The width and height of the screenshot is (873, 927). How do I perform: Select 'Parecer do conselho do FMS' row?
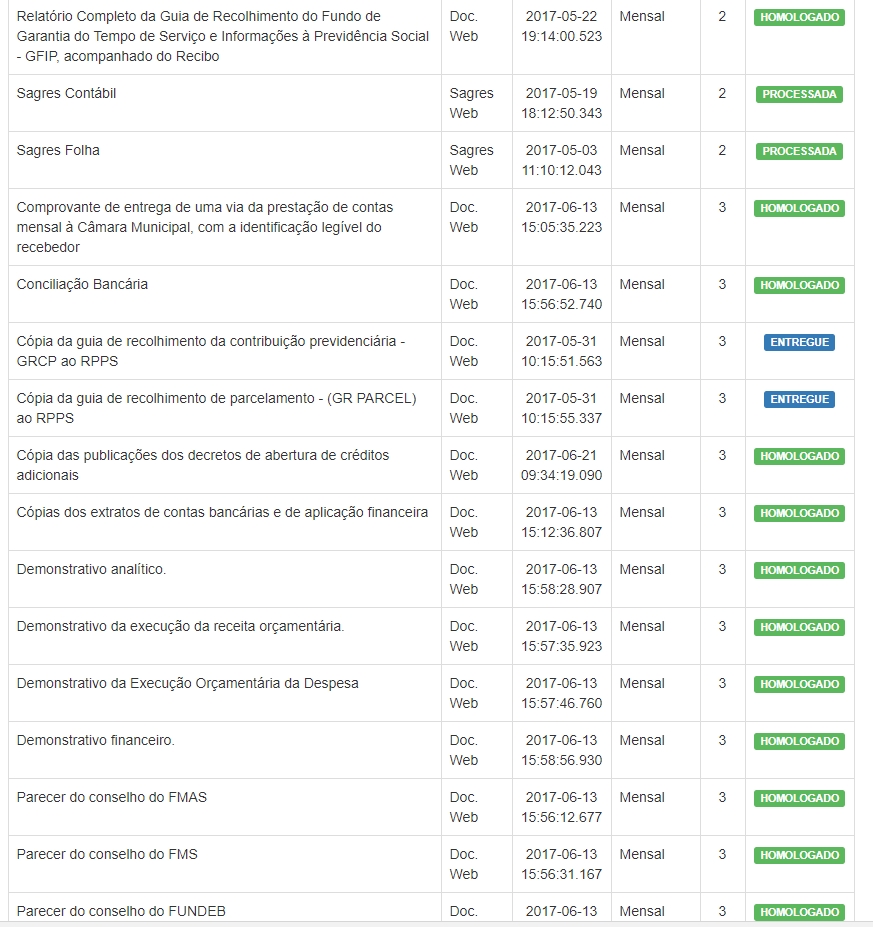pos(107,854)
